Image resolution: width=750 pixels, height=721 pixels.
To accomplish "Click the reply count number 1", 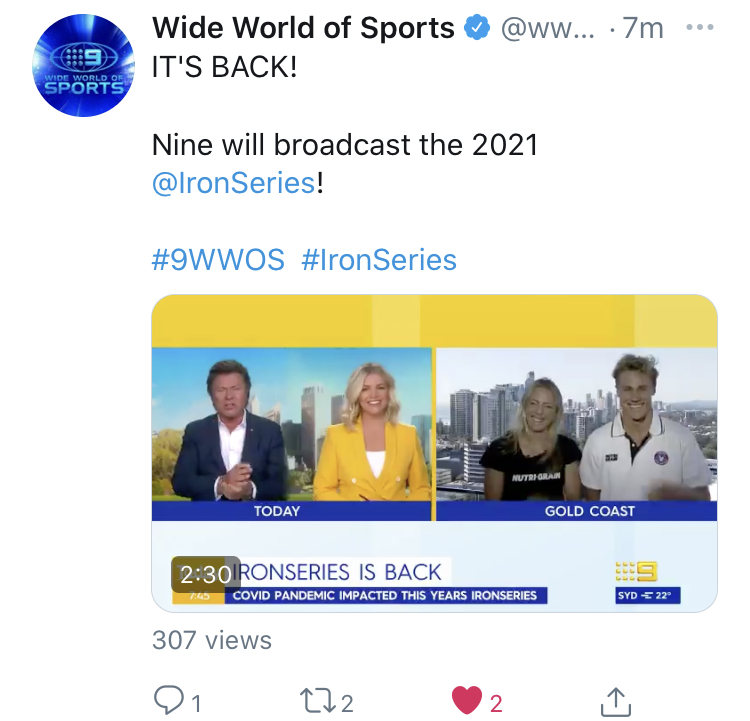I will click(x=196, y=704).
